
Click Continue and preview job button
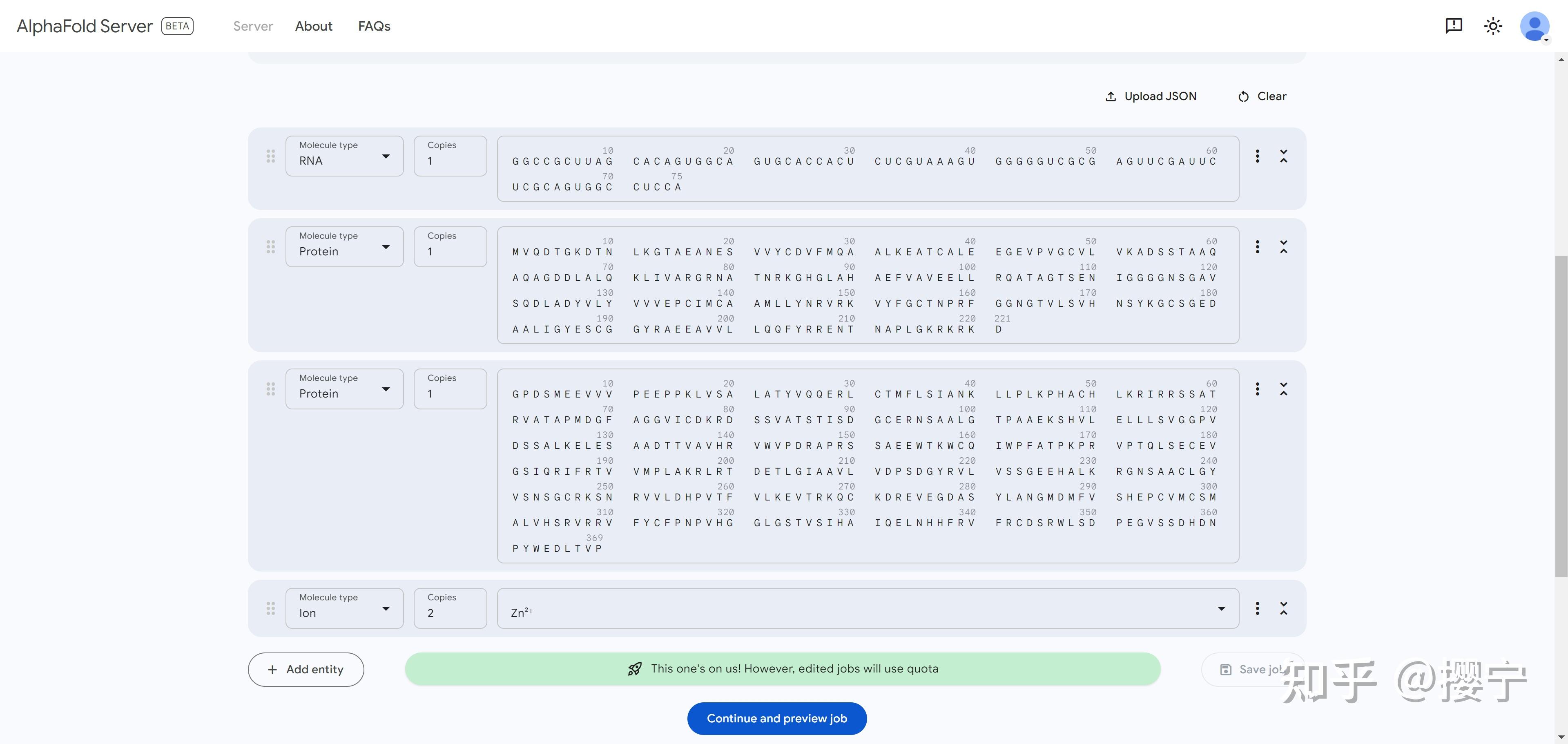click(777, 718)
